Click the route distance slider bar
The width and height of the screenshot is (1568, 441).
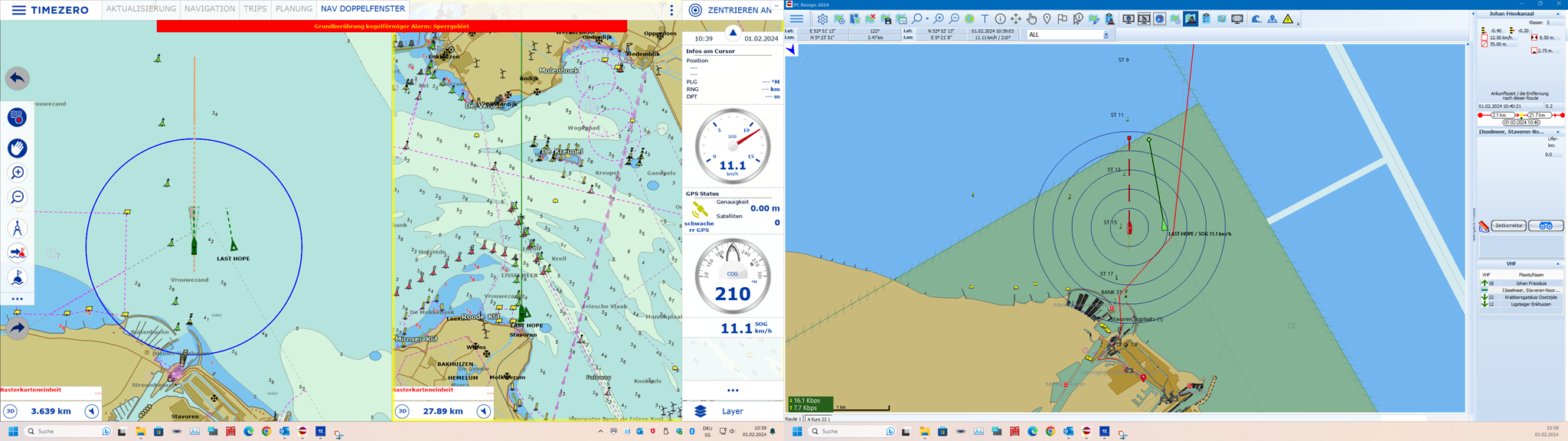tap(1521, 116)
